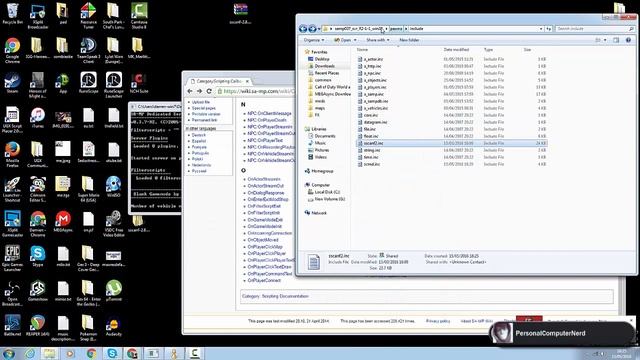
Task: Select the zcmd.inc file
Action: tap(371, 164)
